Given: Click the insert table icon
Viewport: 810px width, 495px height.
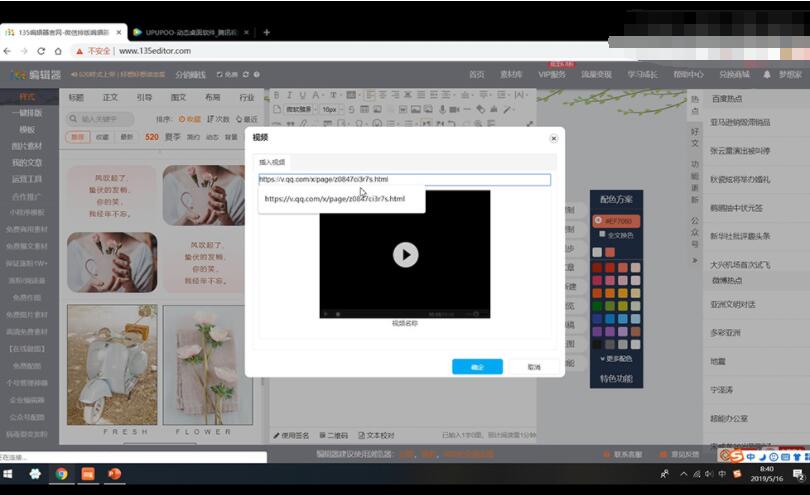Looking at the screenshot, I should click(x=364, y=109).
